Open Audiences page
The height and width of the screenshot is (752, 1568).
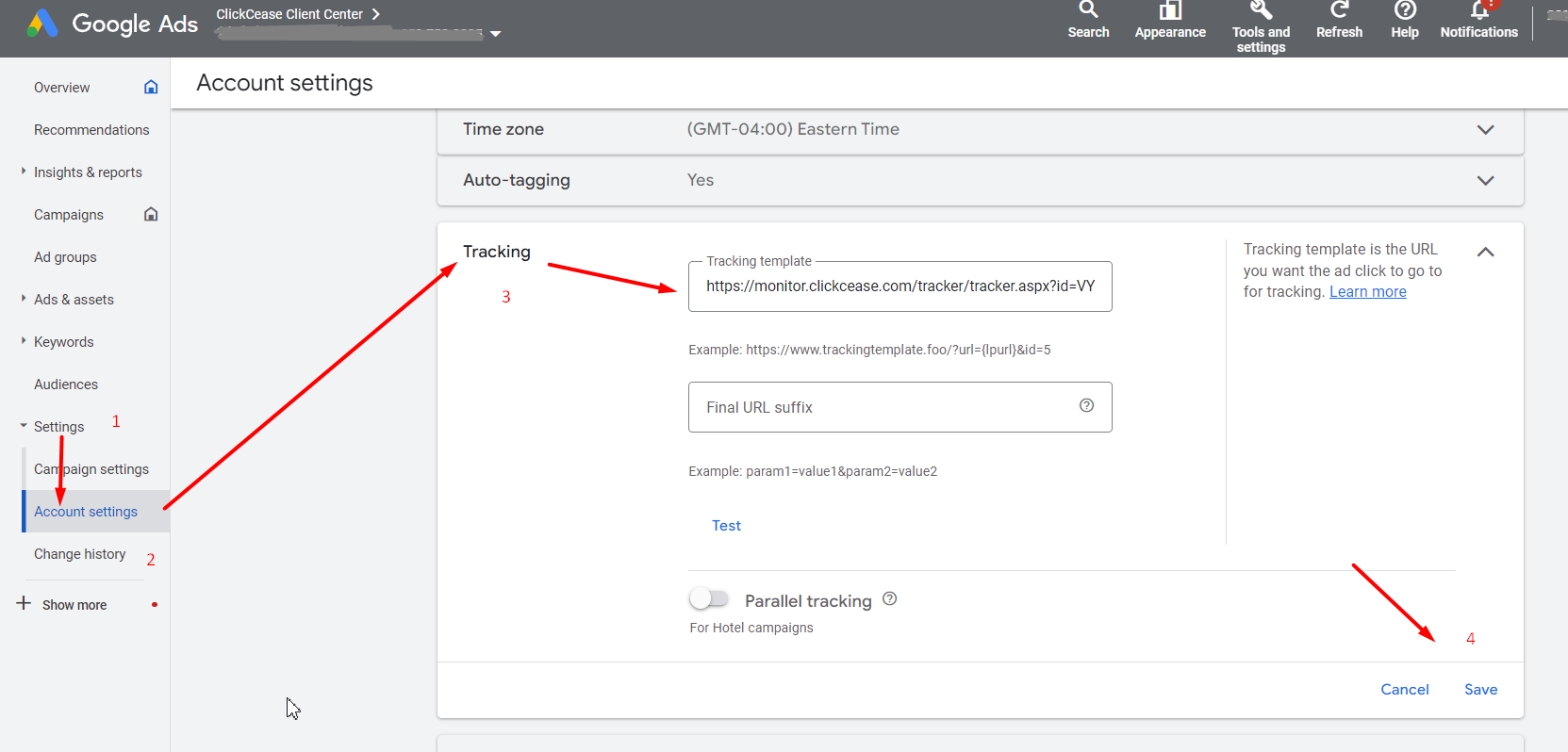coord(66,384)
